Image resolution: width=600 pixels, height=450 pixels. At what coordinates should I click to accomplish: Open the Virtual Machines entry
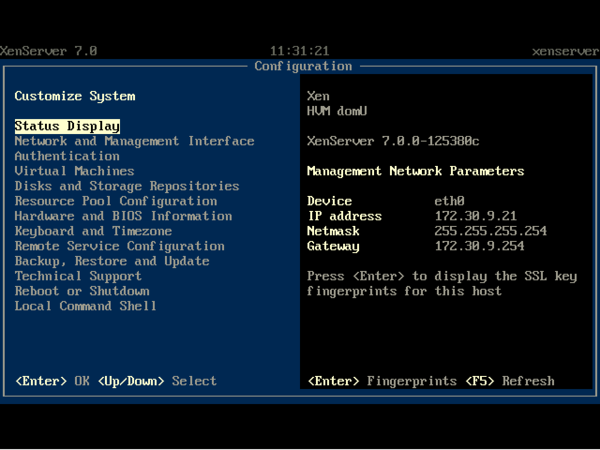pyautogui.click(x=74, y=171)
